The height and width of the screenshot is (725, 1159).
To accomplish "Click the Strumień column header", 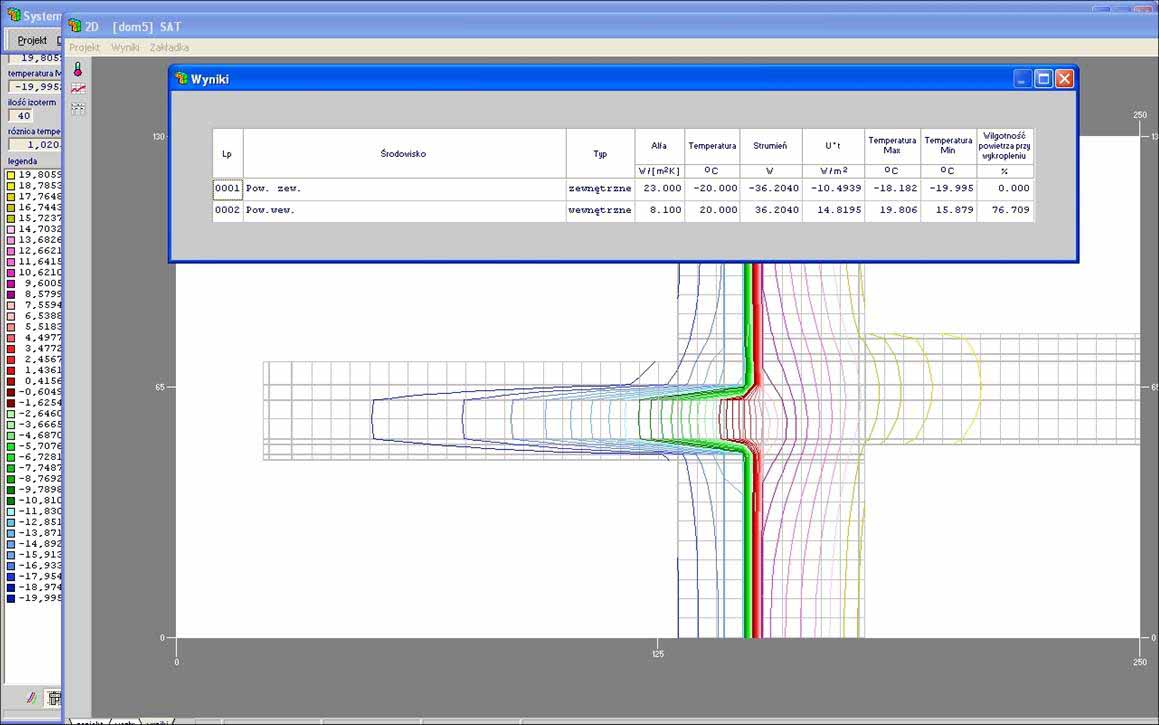I will [771, 146].
